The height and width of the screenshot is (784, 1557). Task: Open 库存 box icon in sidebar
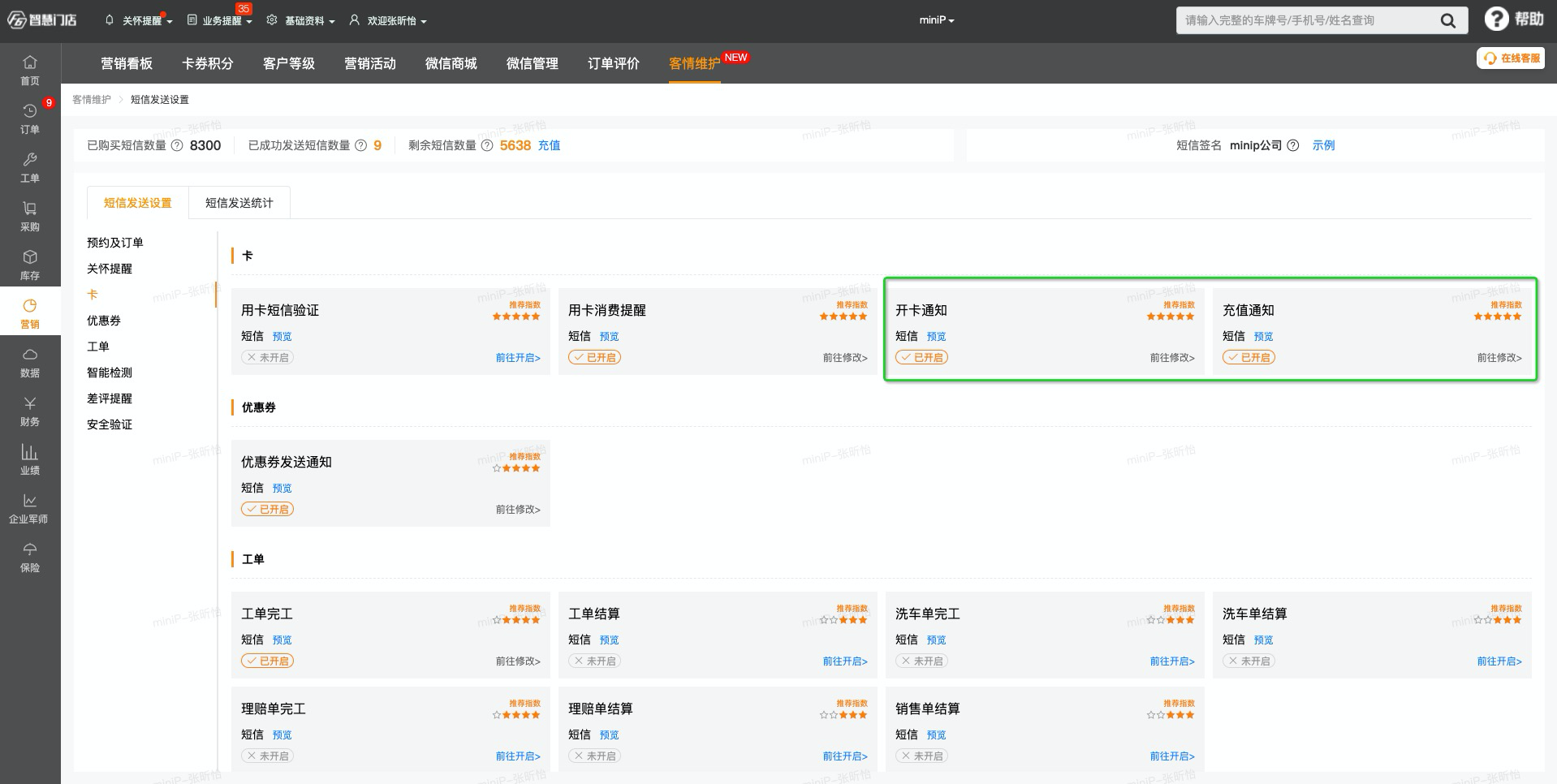30,257
